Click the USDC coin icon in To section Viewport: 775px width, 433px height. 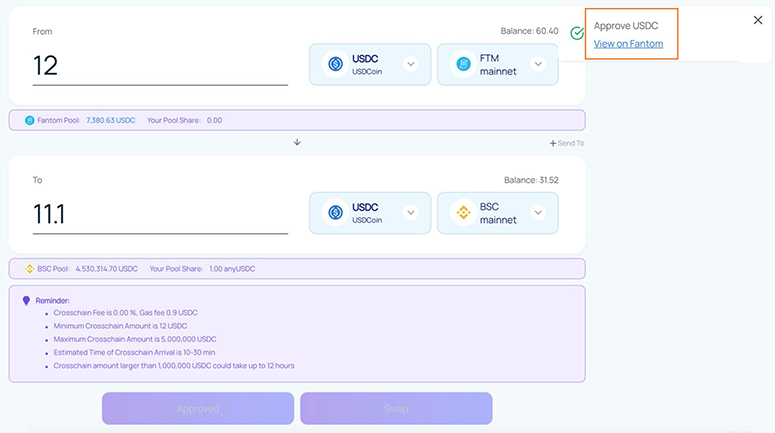pyautogui.click(x=335, y=213)
